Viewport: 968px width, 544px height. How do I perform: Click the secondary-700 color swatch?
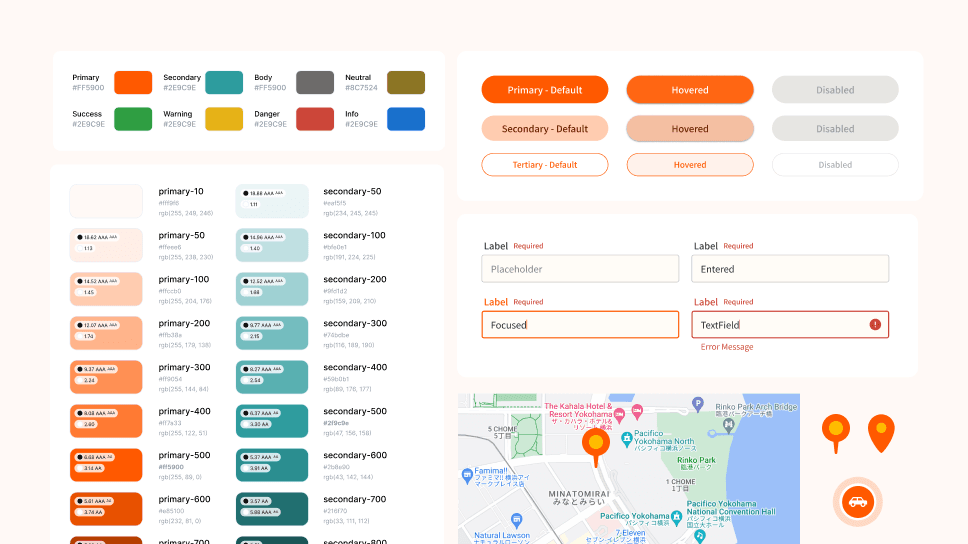[x=272, y=509]
